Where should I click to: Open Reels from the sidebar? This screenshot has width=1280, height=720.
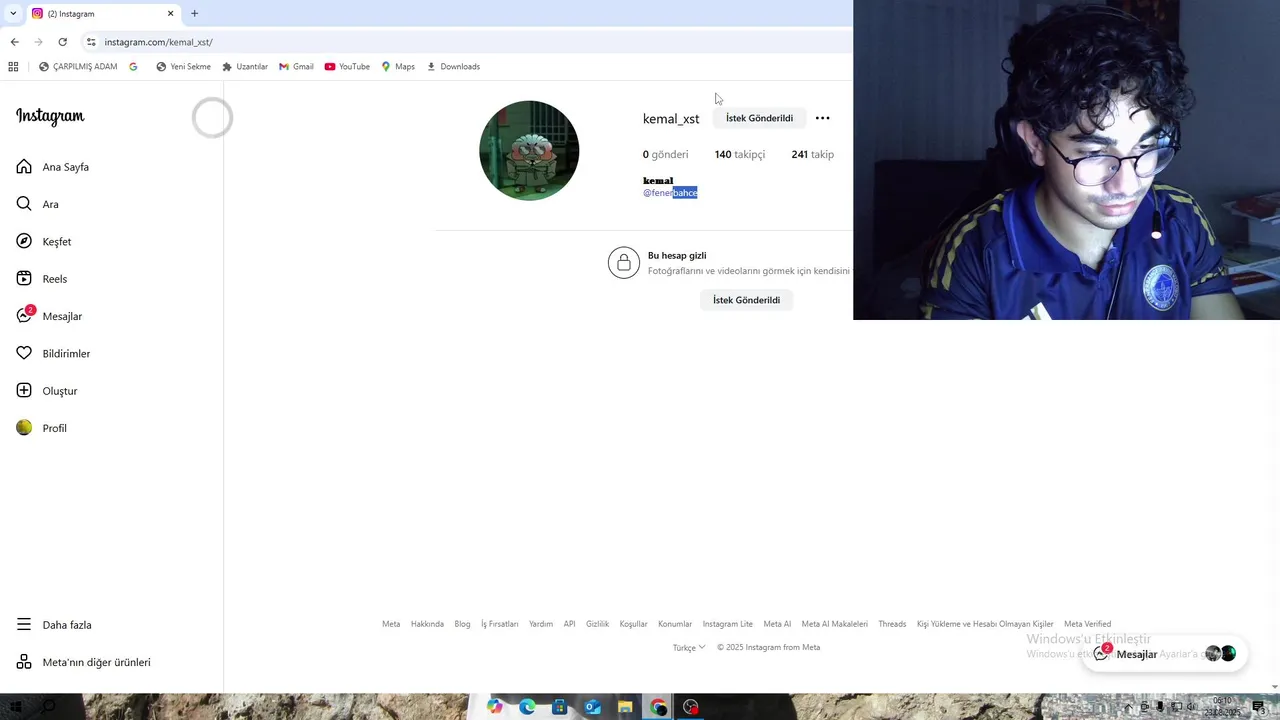[x=42, y=279]
